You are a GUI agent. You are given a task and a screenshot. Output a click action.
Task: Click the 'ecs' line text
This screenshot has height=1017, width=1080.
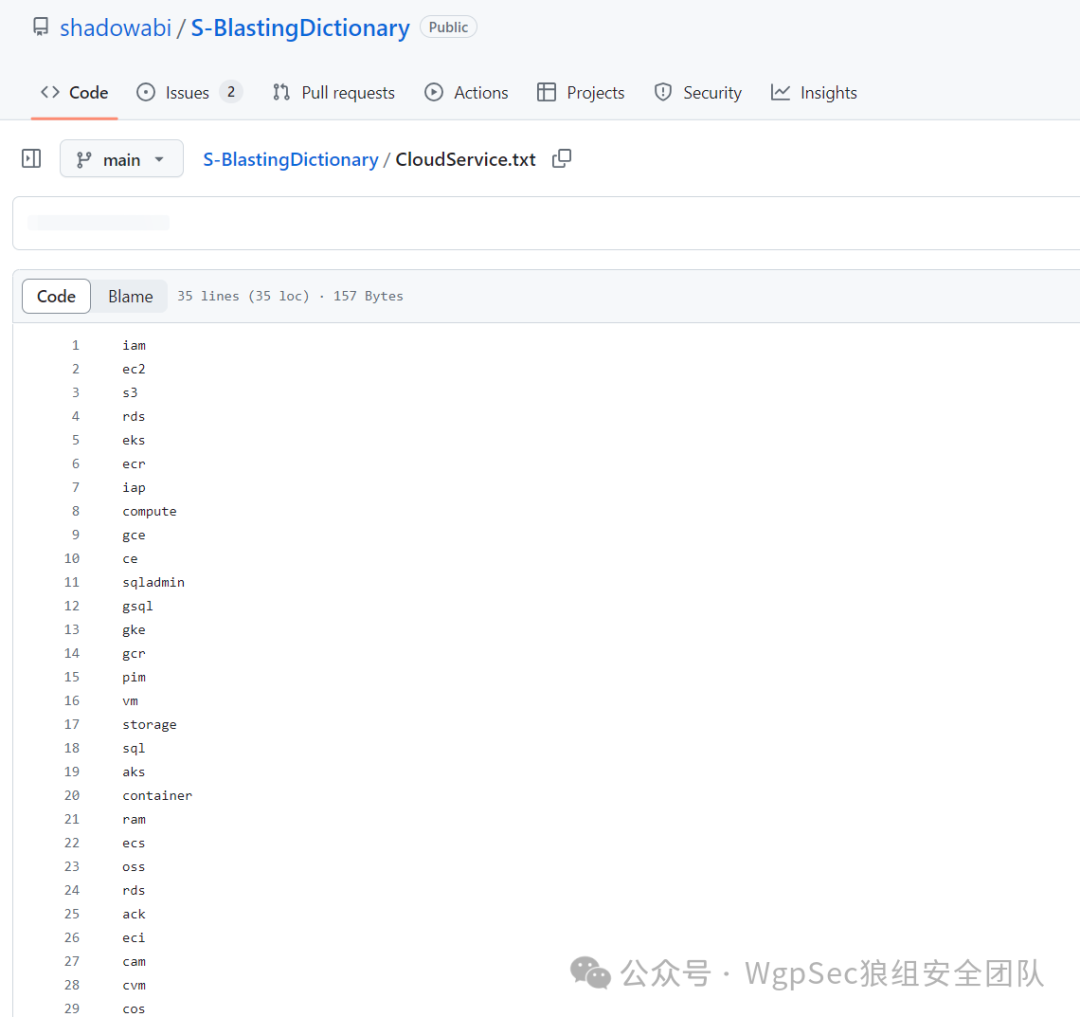click(x=134, y=843)
